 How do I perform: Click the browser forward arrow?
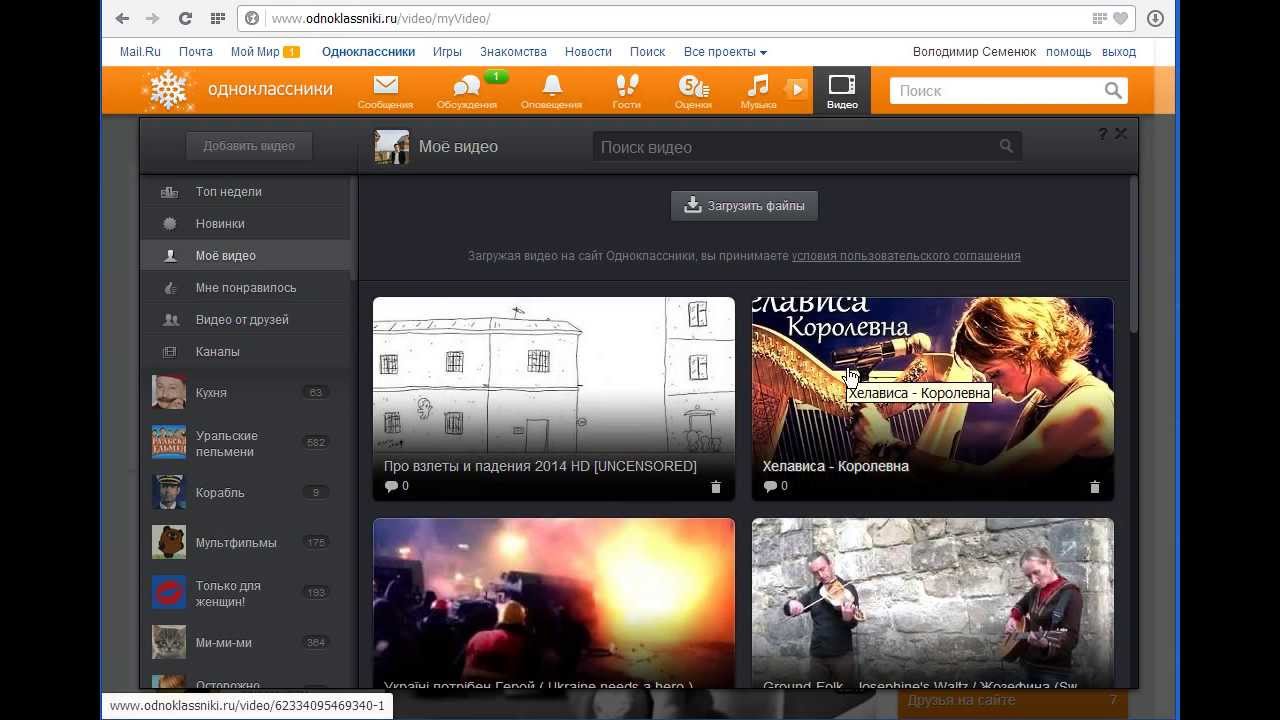[x=152, y=18]
